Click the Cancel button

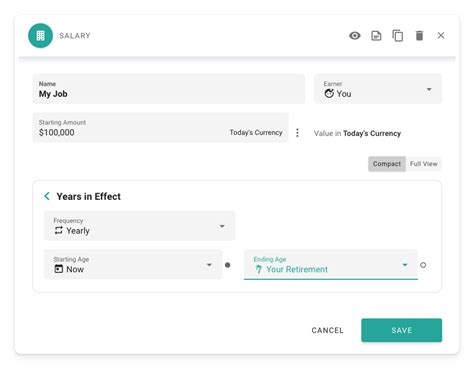[327, 330]
